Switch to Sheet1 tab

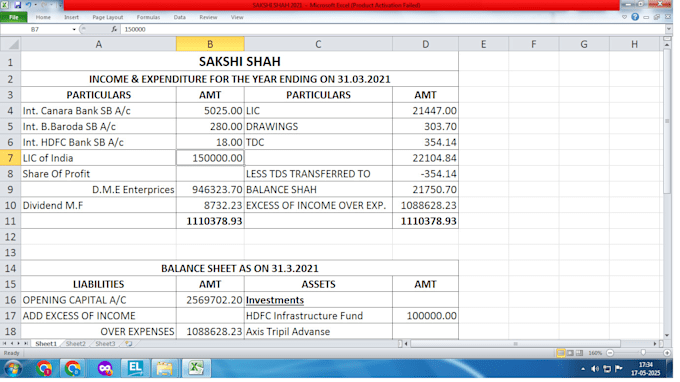[x=46, y=344]
